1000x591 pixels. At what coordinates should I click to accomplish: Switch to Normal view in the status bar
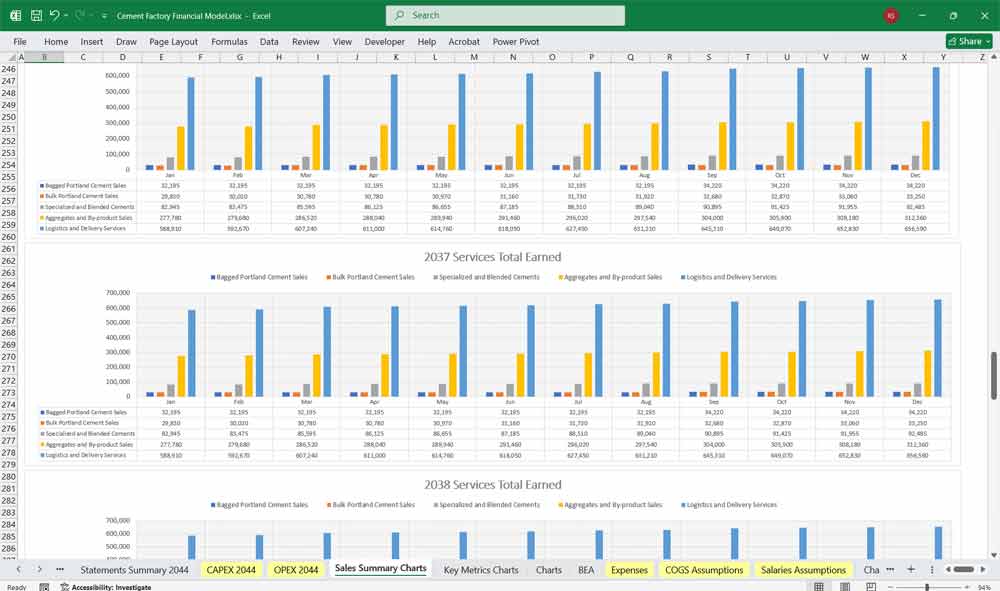pyautogui.click(x=820, y=584)
